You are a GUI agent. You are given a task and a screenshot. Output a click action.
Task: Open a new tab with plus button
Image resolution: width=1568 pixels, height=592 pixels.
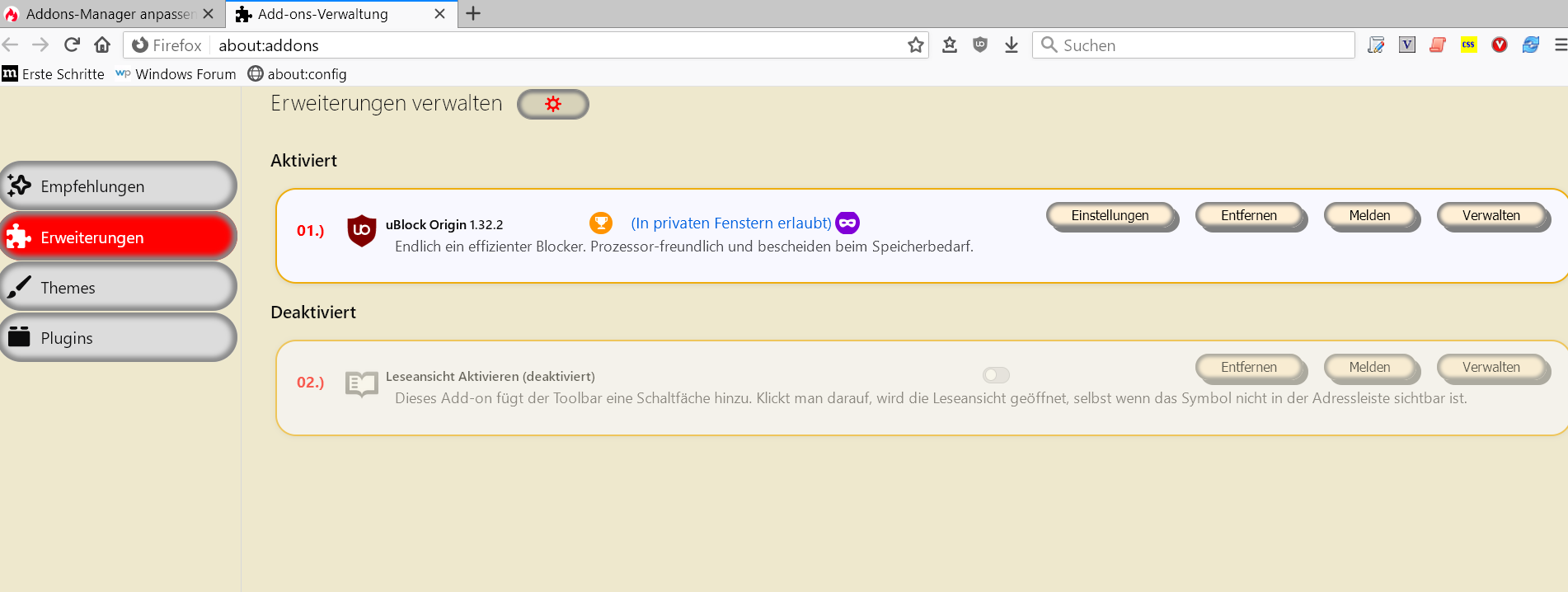point(473,14)
